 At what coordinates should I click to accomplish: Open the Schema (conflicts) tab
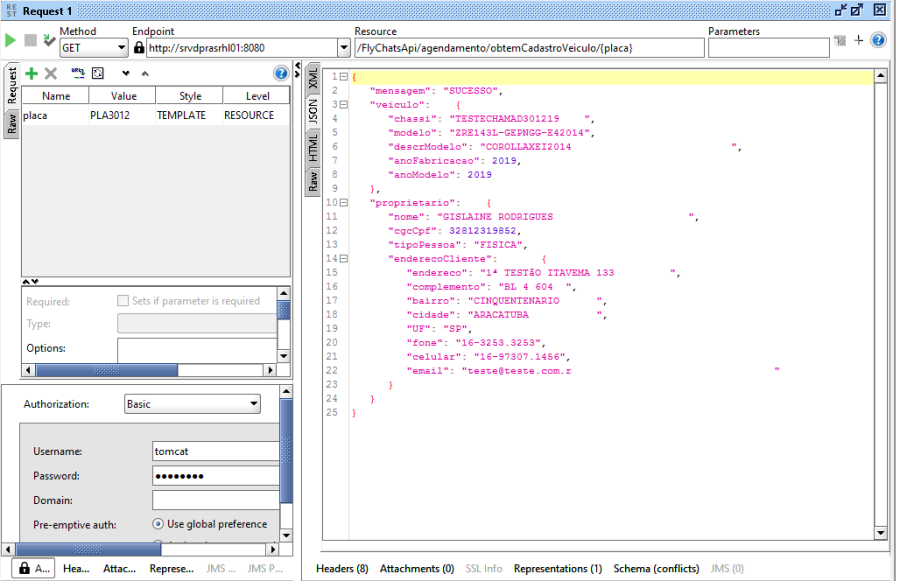pyautogui.click(x=656, y=568)
